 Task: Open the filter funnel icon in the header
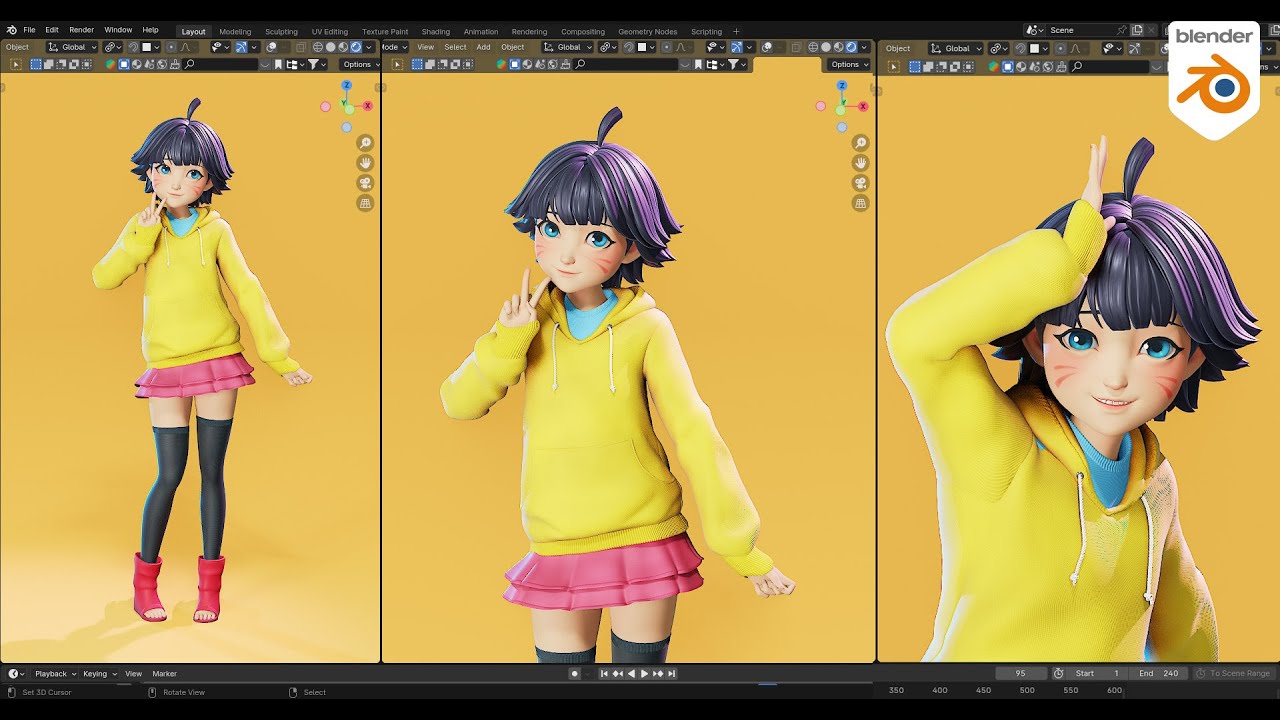(x=312, y=64)
